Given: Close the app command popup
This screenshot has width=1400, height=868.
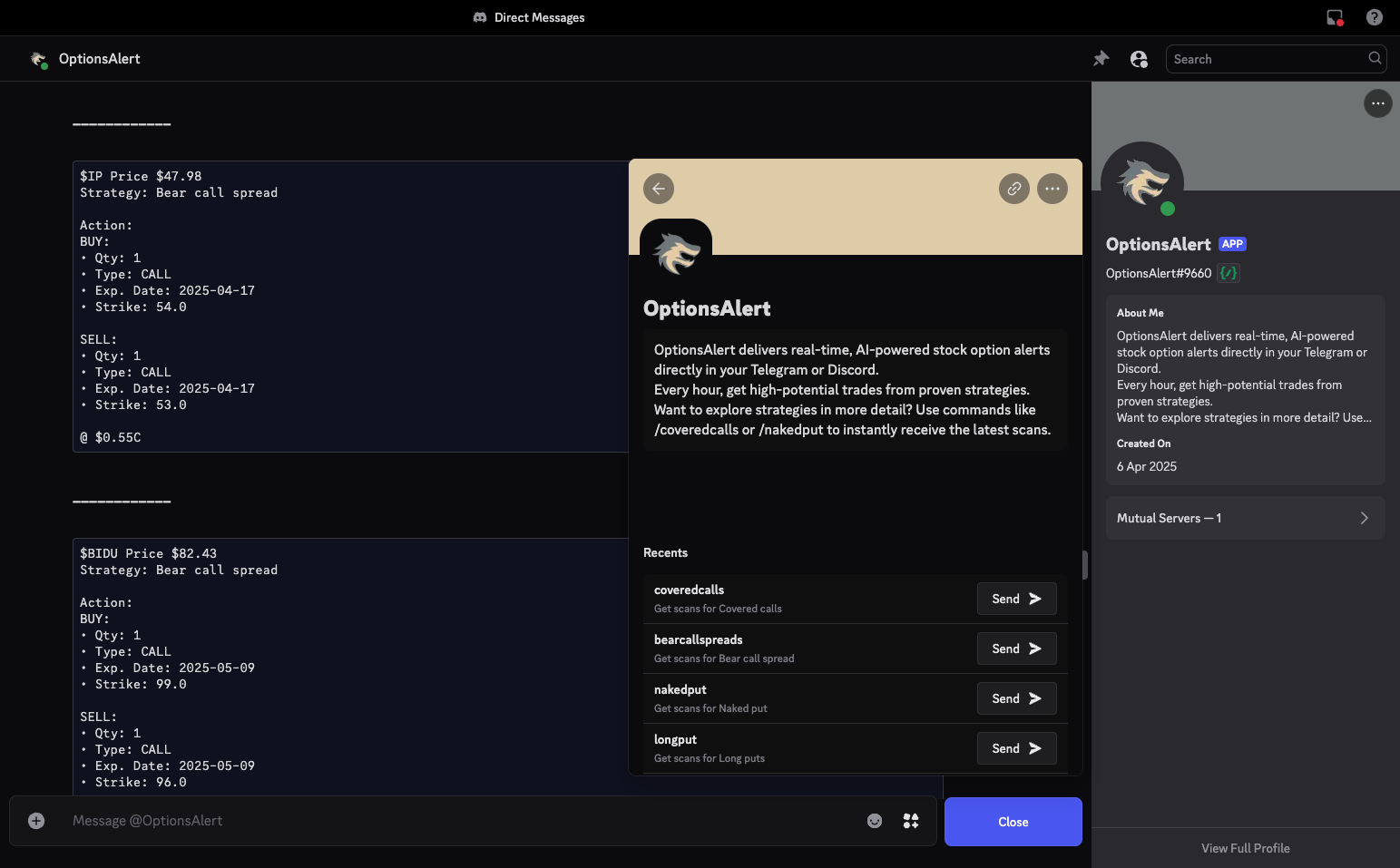Looking at the screenshot, I should tap(1013, 822).
